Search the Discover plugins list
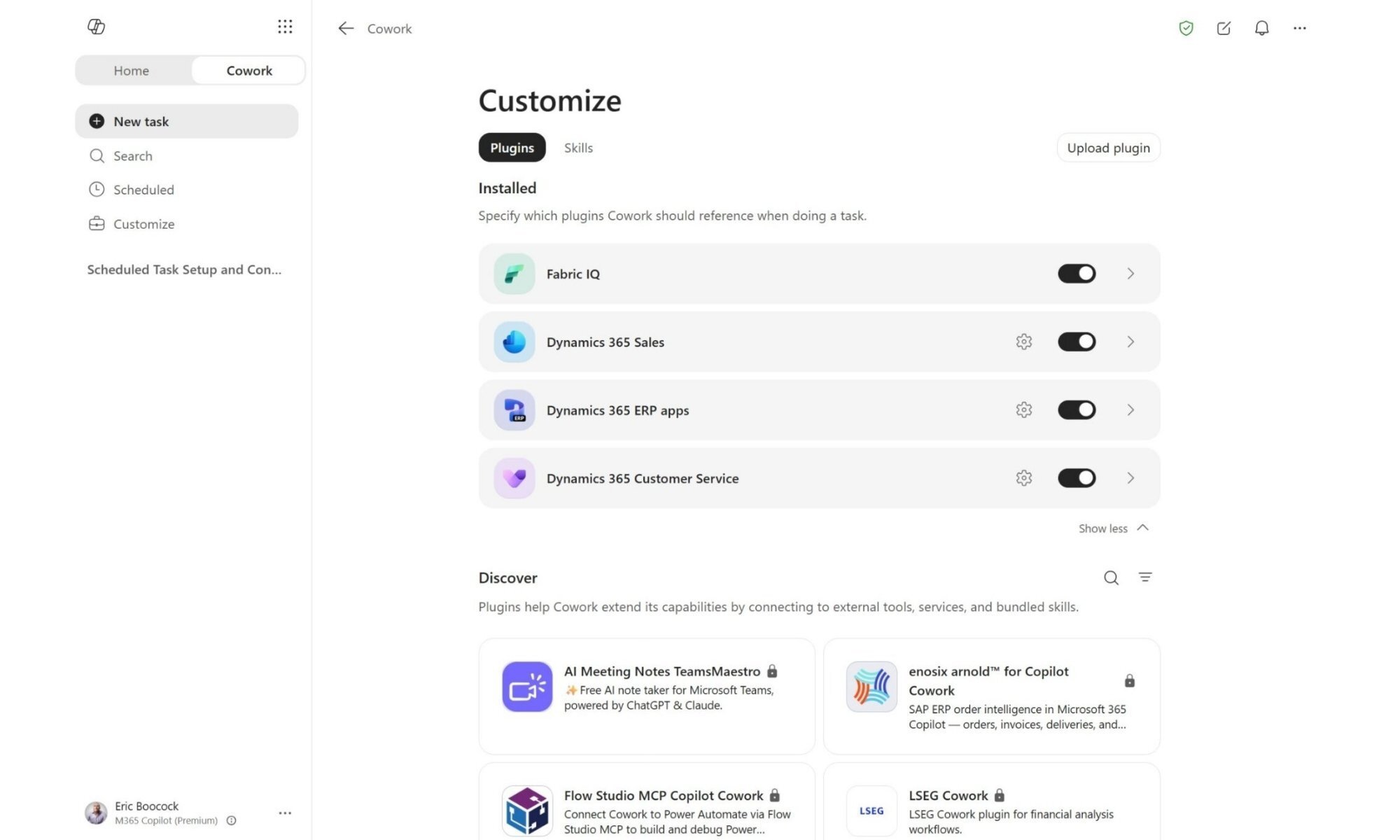 [x=1111, y=577]
